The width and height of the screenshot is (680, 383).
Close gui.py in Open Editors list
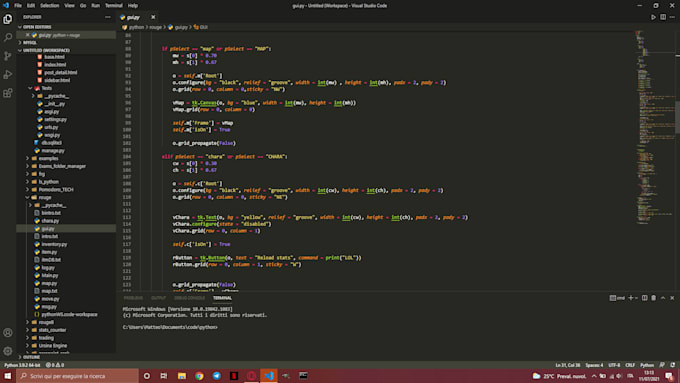[x=27, y=35]
